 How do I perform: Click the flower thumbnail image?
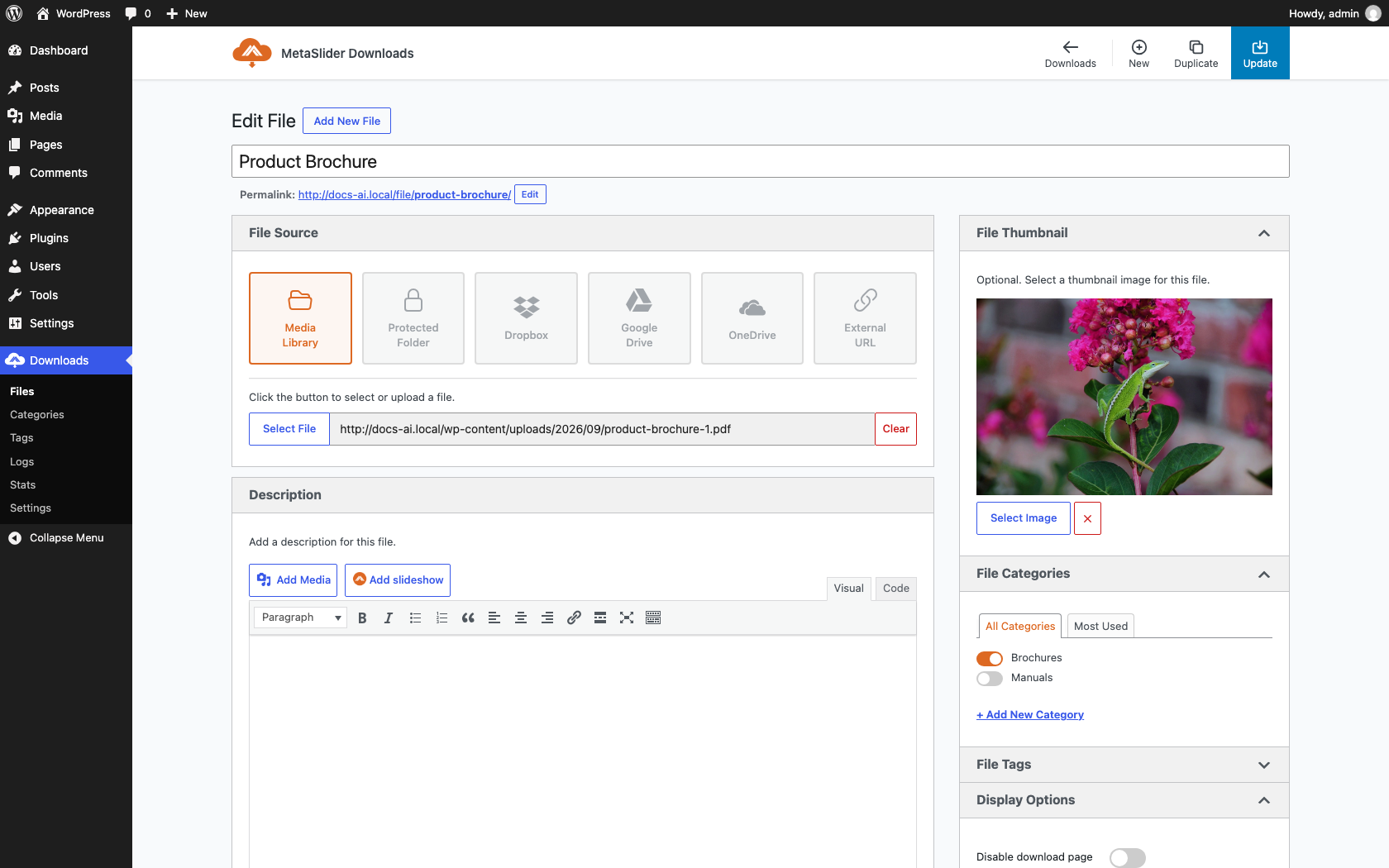coord(1124,397)
